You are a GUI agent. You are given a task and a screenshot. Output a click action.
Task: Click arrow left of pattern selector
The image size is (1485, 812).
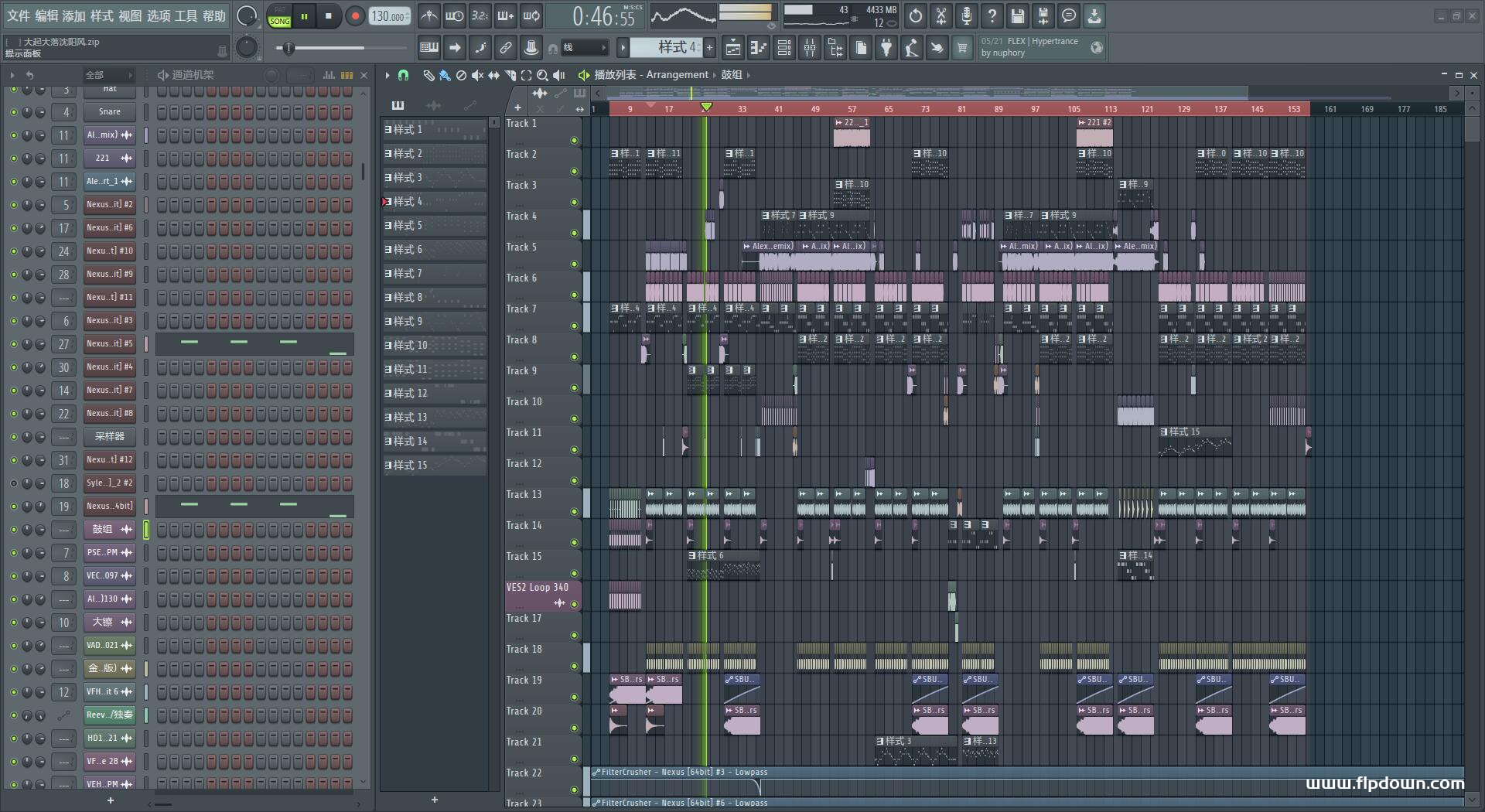623,48
